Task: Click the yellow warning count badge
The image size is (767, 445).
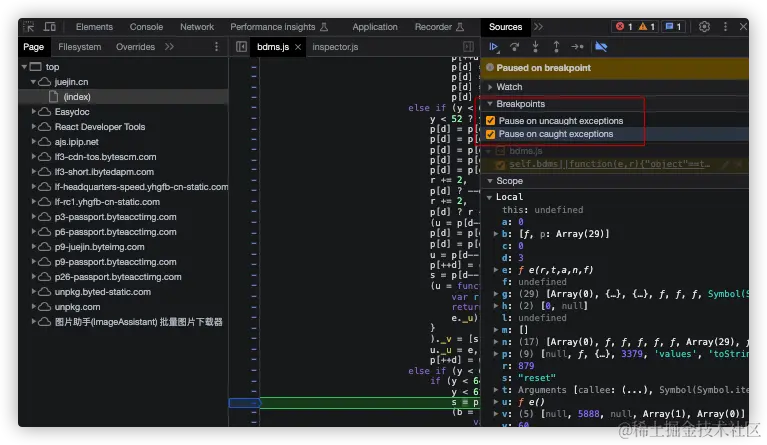Action: [x=647, y=27]
